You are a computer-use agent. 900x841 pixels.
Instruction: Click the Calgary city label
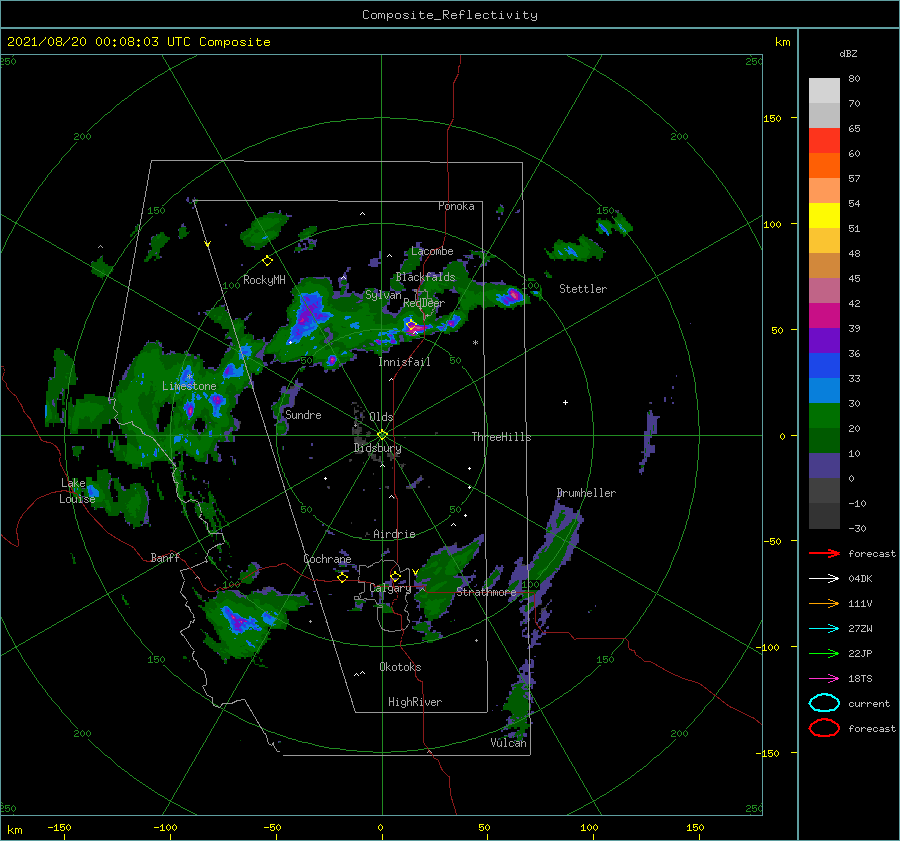[x=390, y=588]
